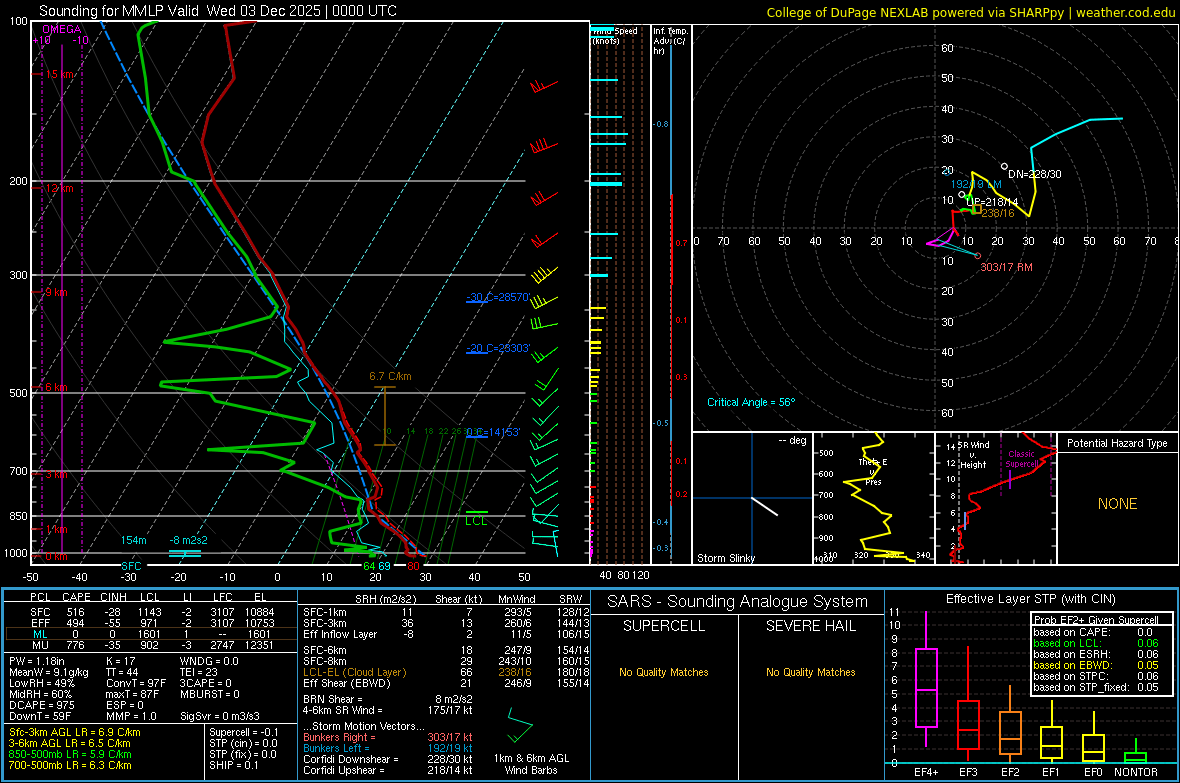Viewport: 1180px width, 783px height.
Task: Click the TEI = 23 value
Action: (199, 672)
